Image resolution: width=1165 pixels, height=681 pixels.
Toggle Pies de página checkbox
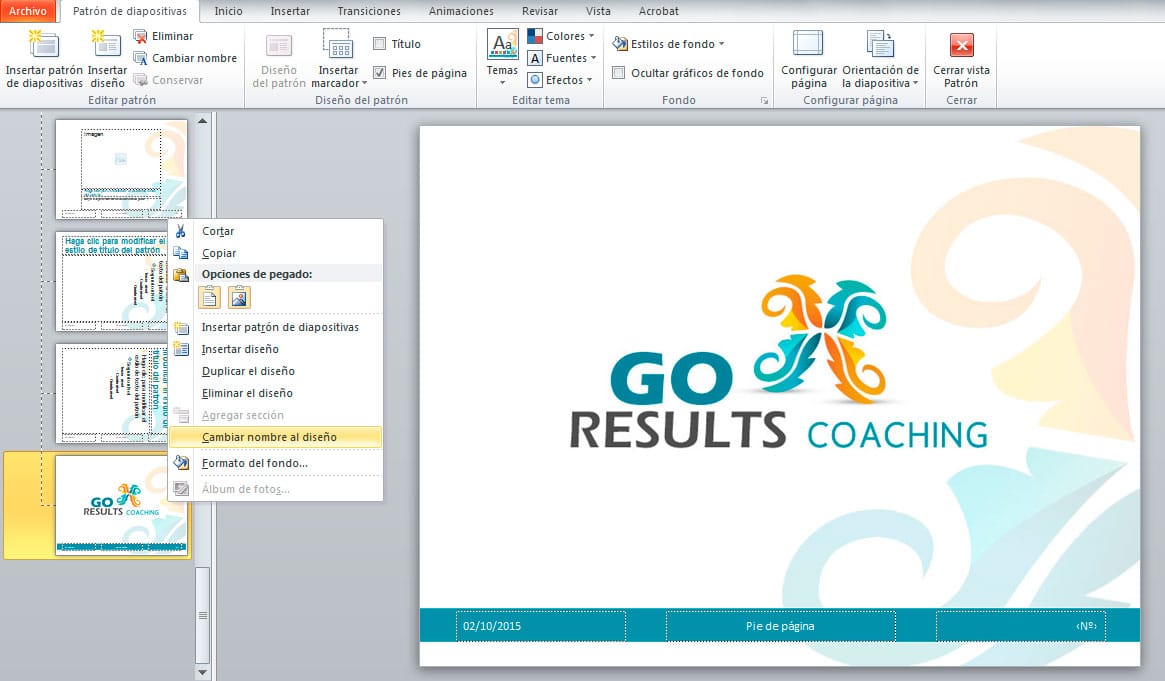pos(380,73)
